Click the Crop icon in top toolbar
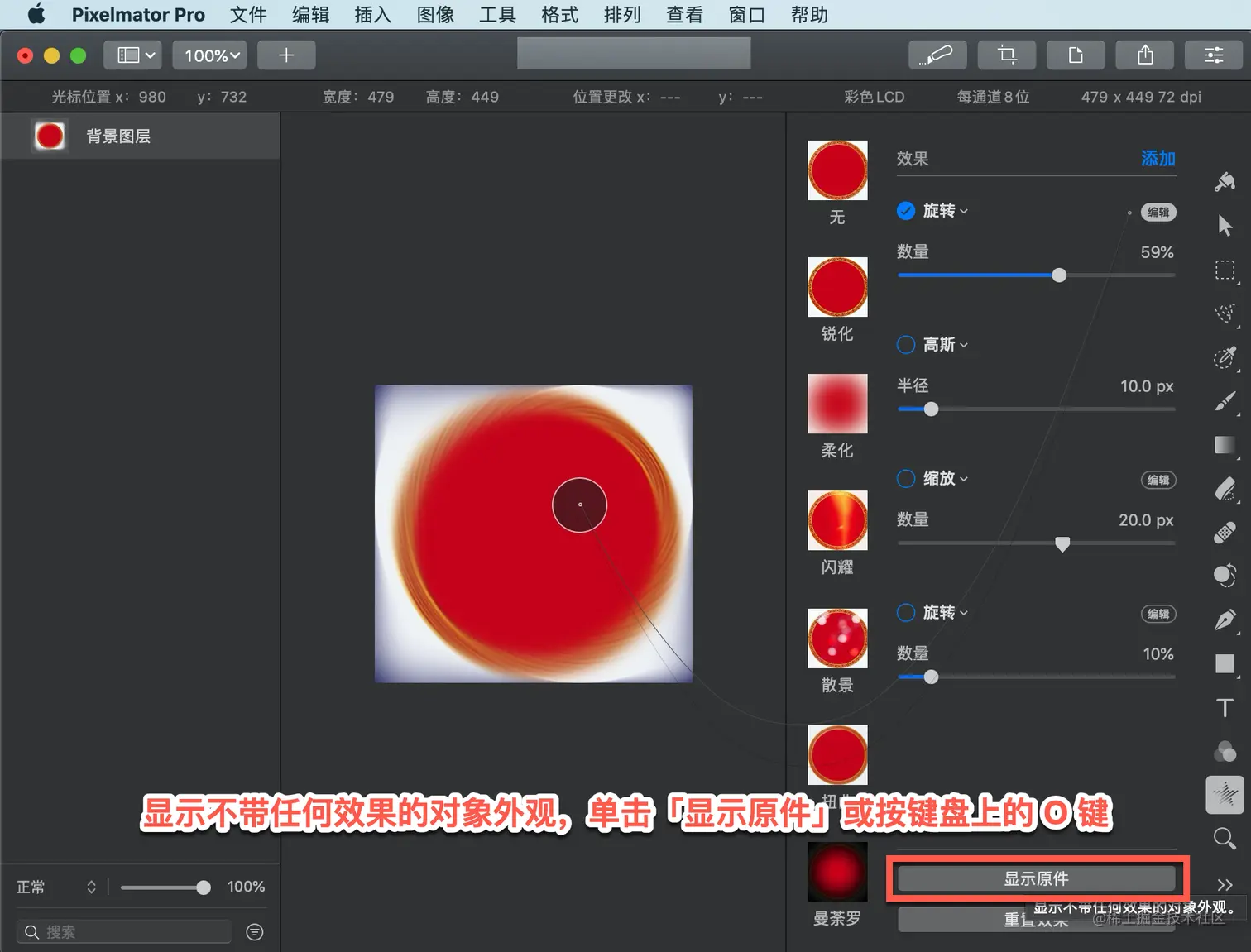This screenshot has width=1251, height=952. [1007, 55]
